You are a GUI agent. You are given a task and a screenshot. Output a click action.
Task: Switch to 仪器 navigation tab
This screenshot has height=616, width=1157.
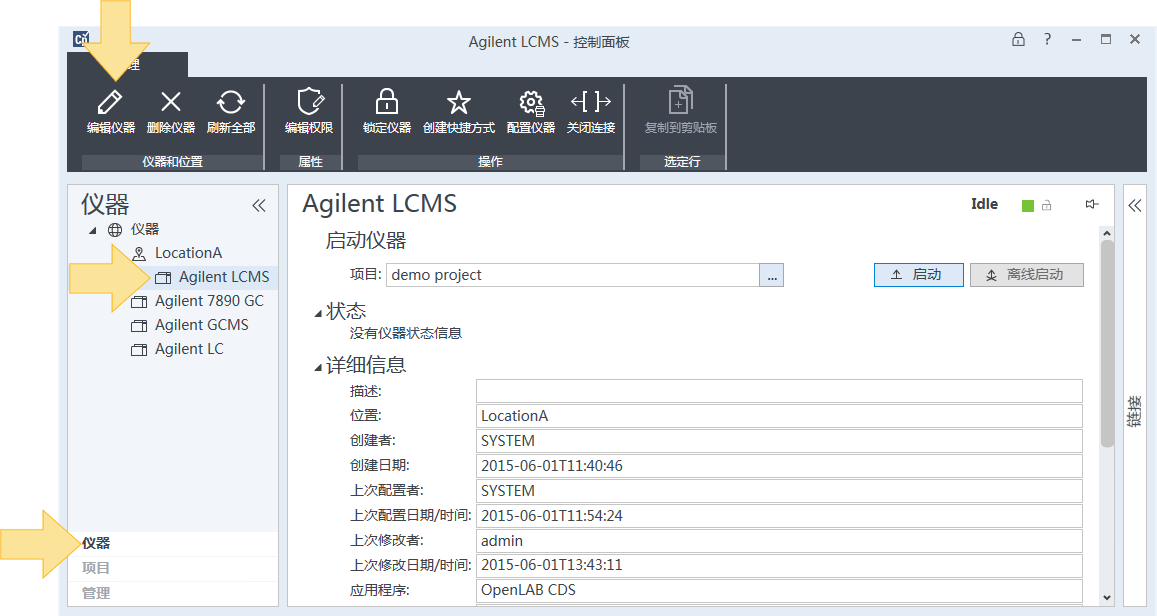coord(173,544)
